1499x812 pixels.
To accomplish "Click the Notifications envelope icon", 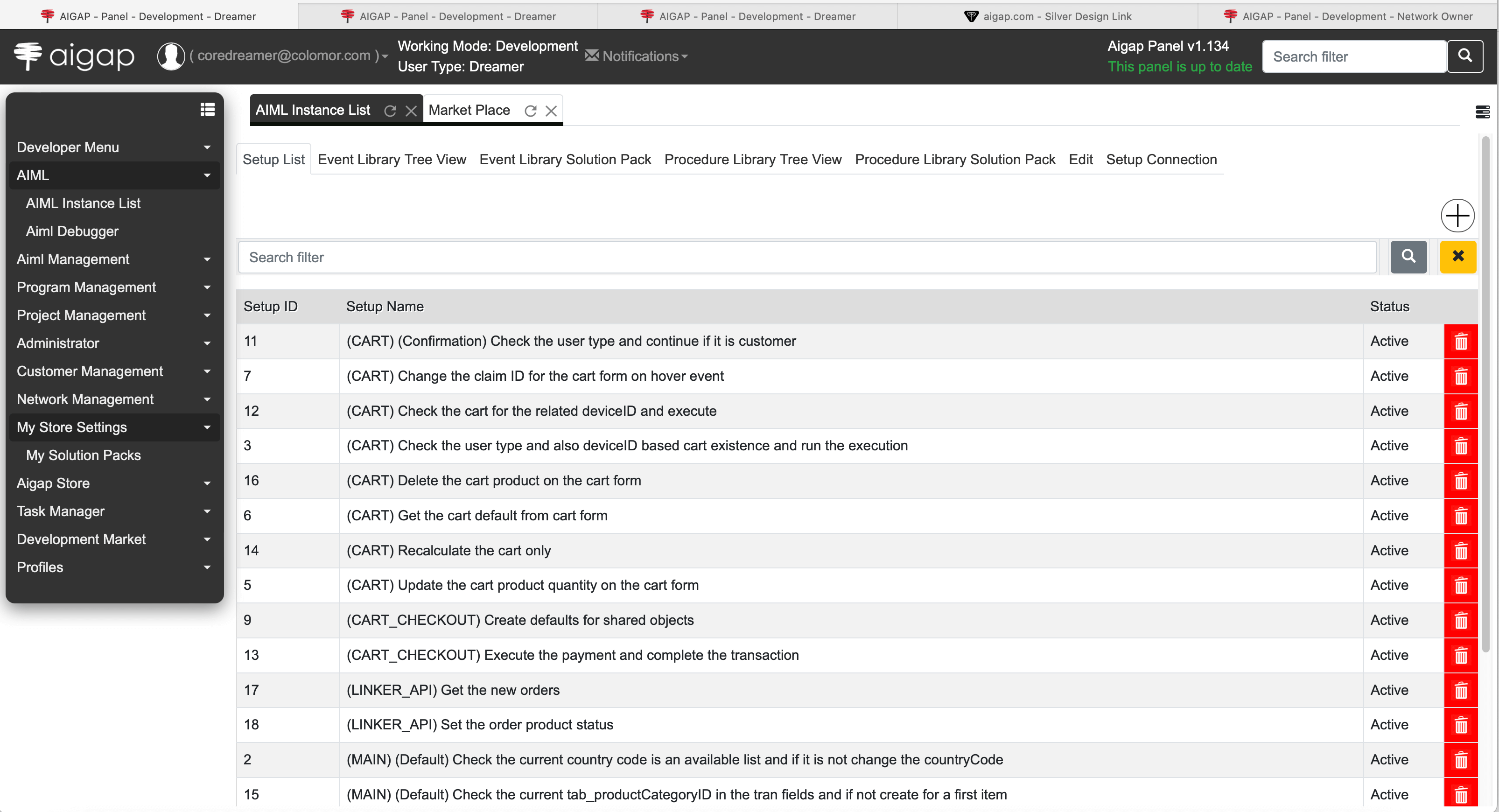I will (592, 55).
